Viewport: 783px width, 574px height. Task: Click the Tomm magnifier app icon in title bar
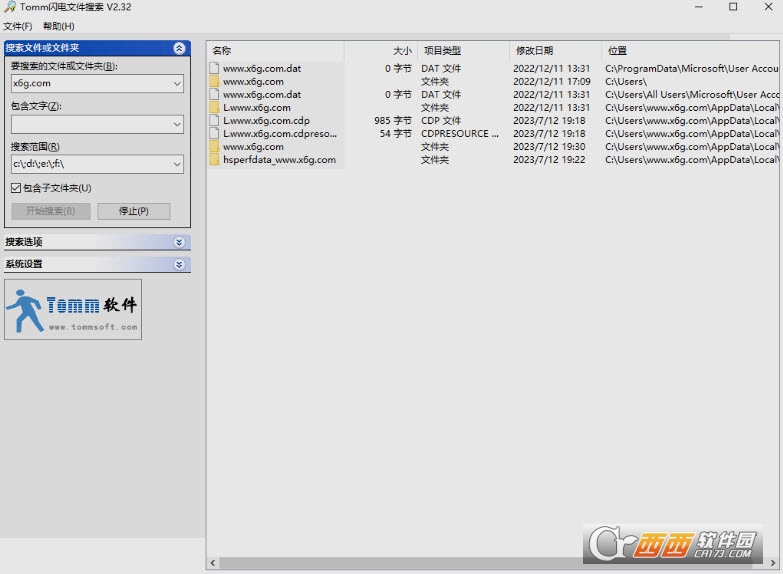9,7
